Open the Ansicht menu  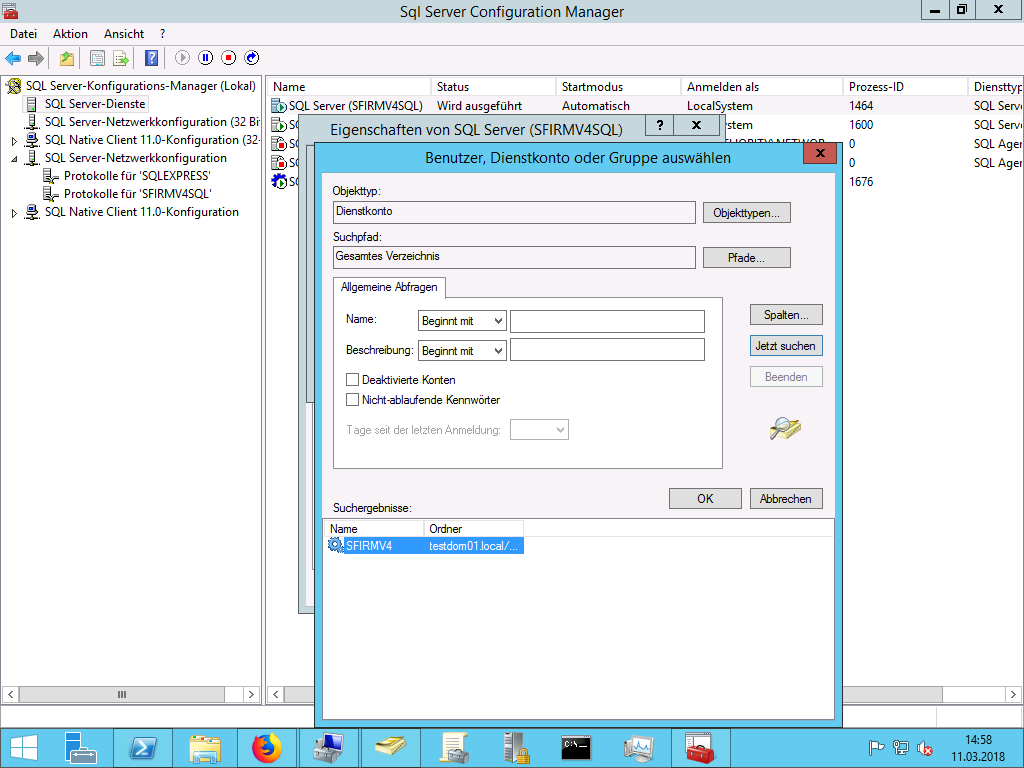coord(124,34)
